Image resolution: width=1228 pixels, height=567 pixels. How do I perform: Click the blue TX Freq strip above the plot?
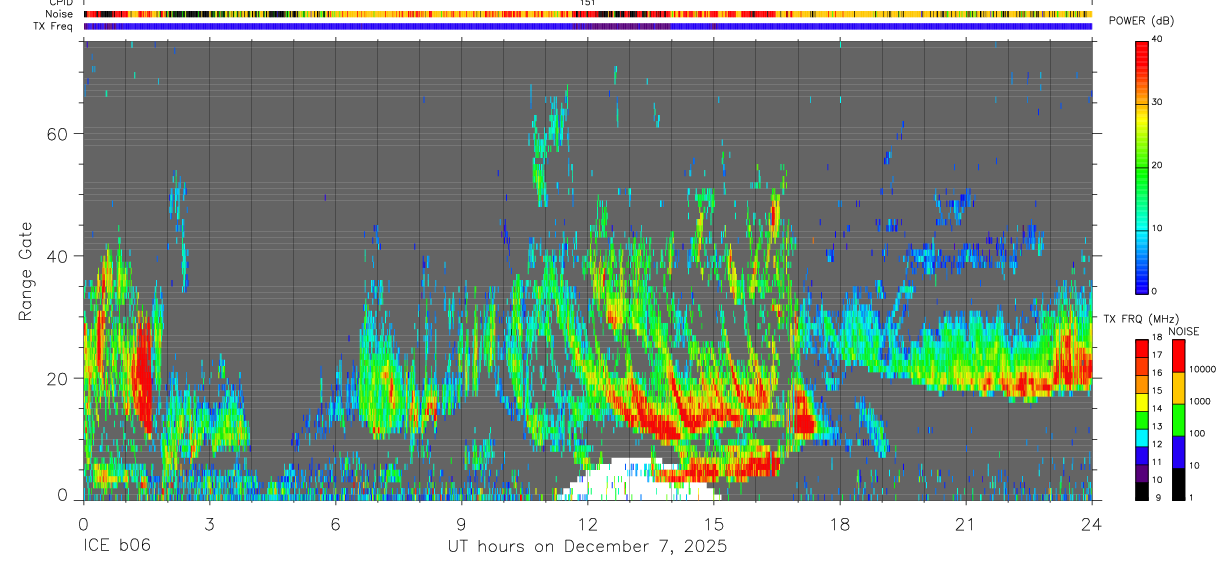pyautogui.click(x=587, y=26)
